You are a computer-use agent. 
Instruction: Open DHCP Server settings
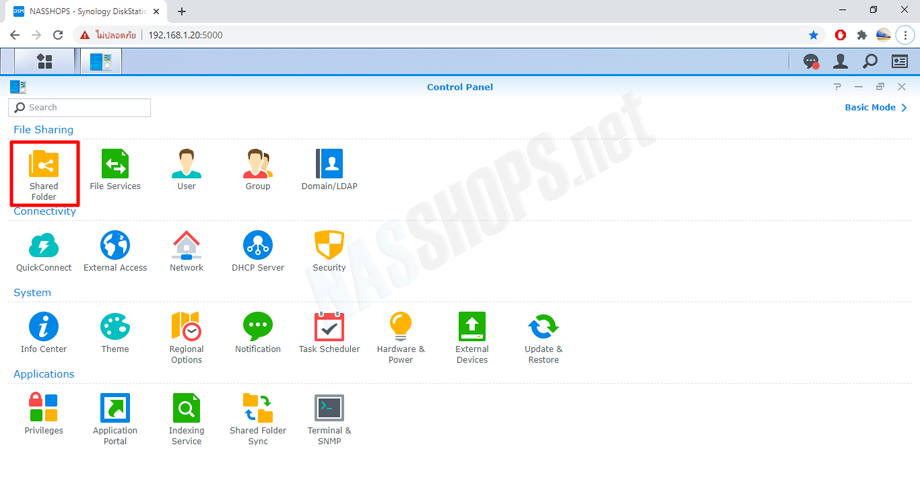pyautogui.click(x=258, y=252)
